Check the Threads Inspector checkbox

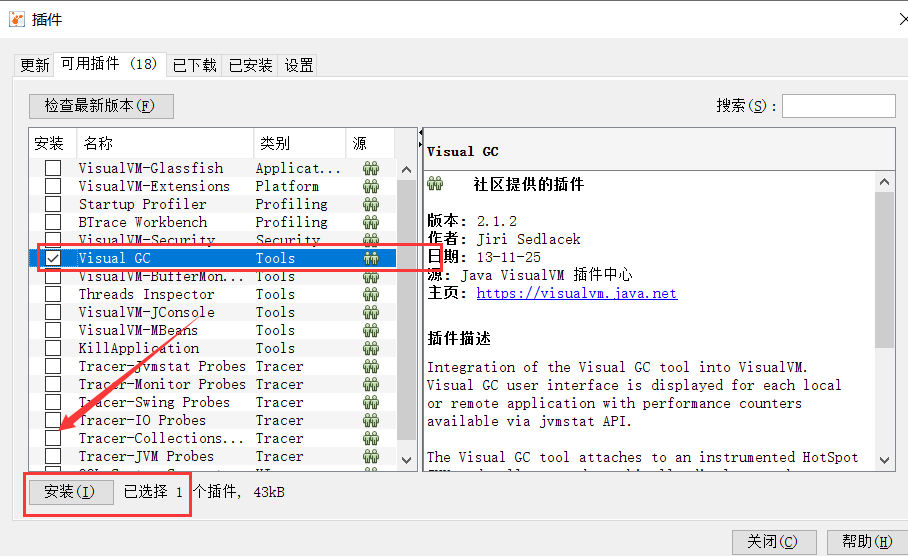pos(53,294)
